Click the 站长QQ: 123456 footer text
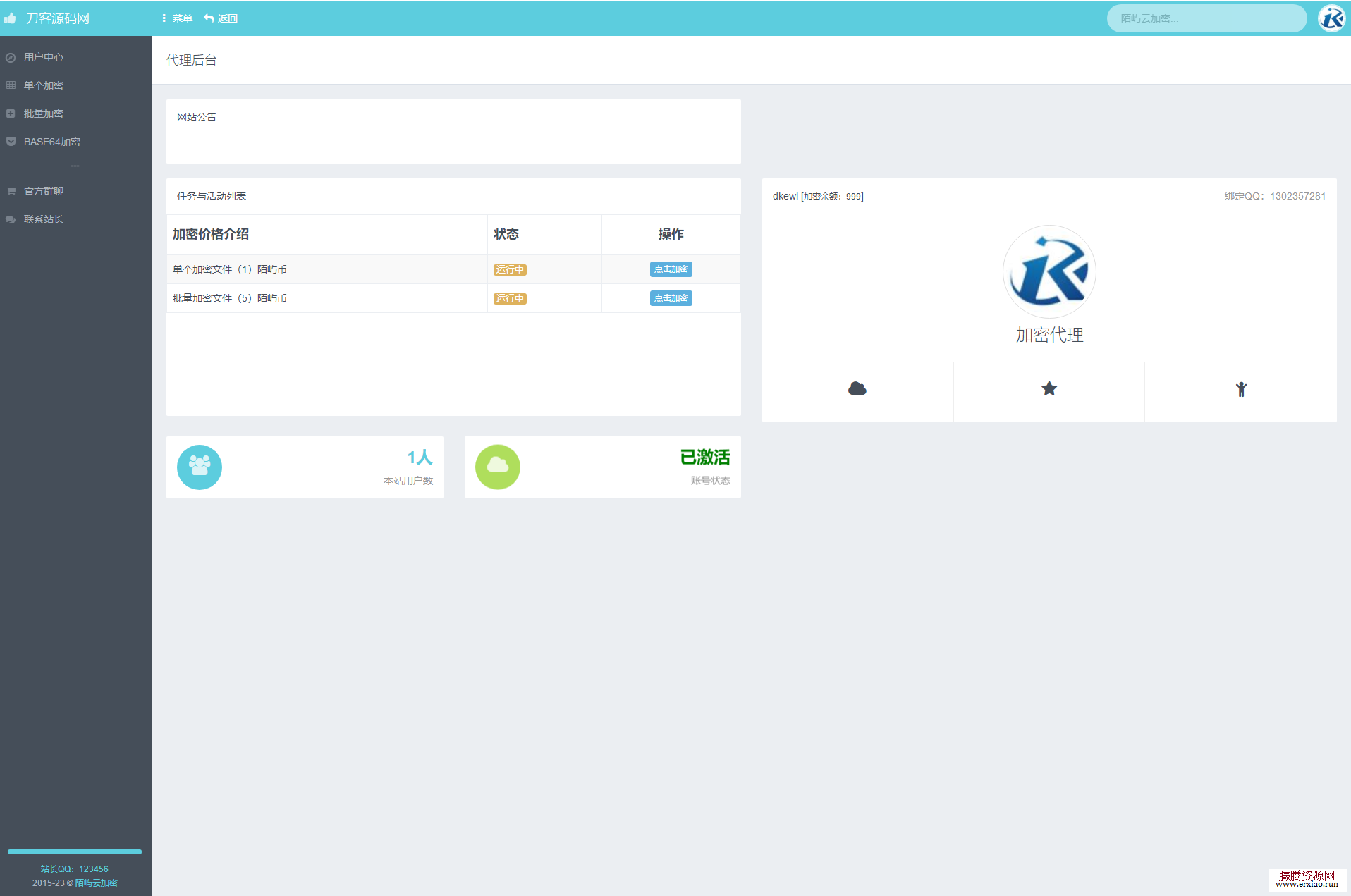Screen dimensions: 1351x896 (75, 869)
